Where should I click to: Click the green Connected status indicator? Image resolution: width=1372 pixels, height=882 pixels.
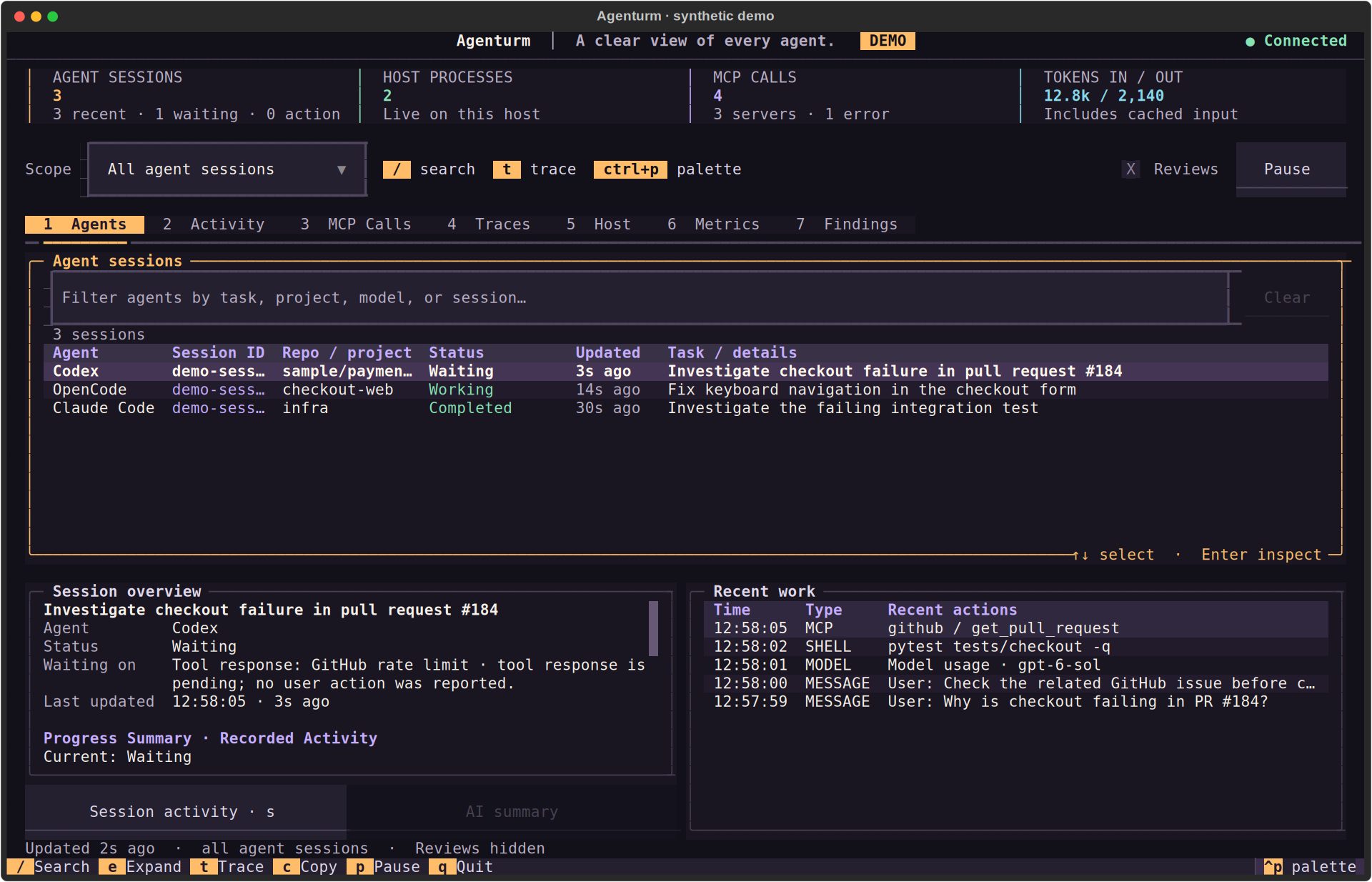1296,41
